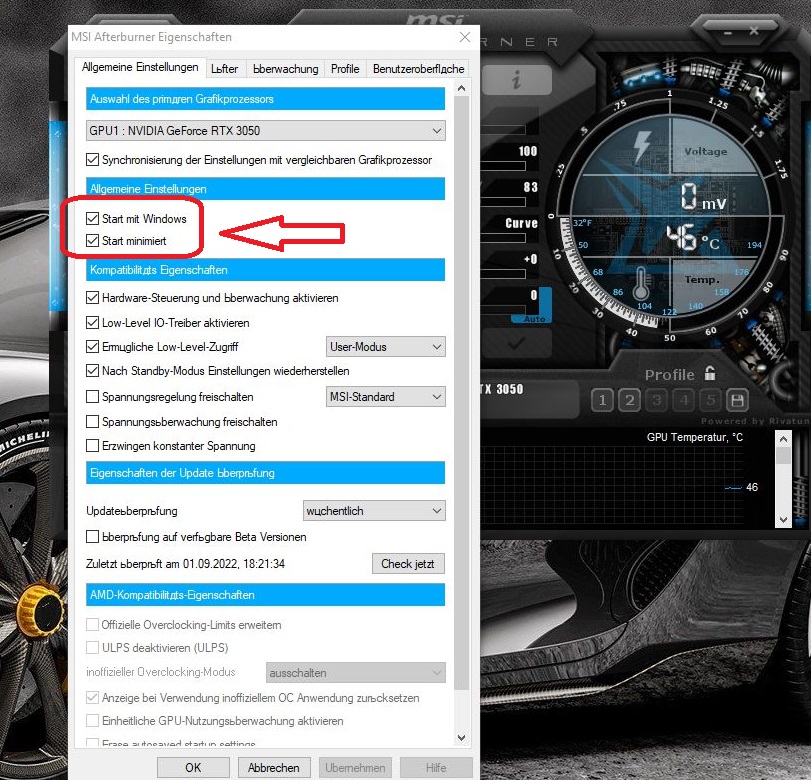This screenshot has width=811, height=780.
Task: Click the Updateüberprüfung label
Action: click(132, 511)
